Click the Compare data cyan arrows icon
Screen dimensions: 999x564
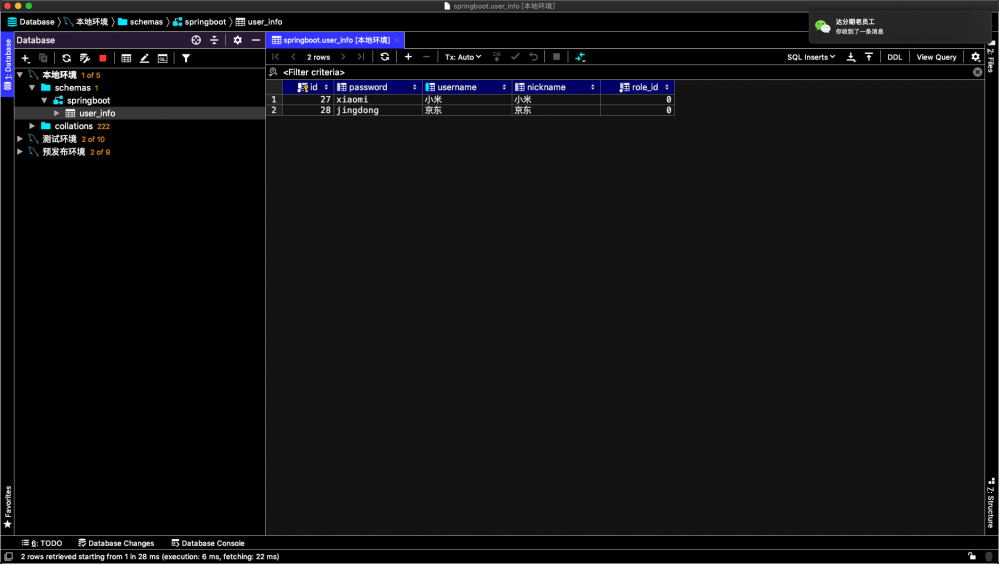[580, 57]
